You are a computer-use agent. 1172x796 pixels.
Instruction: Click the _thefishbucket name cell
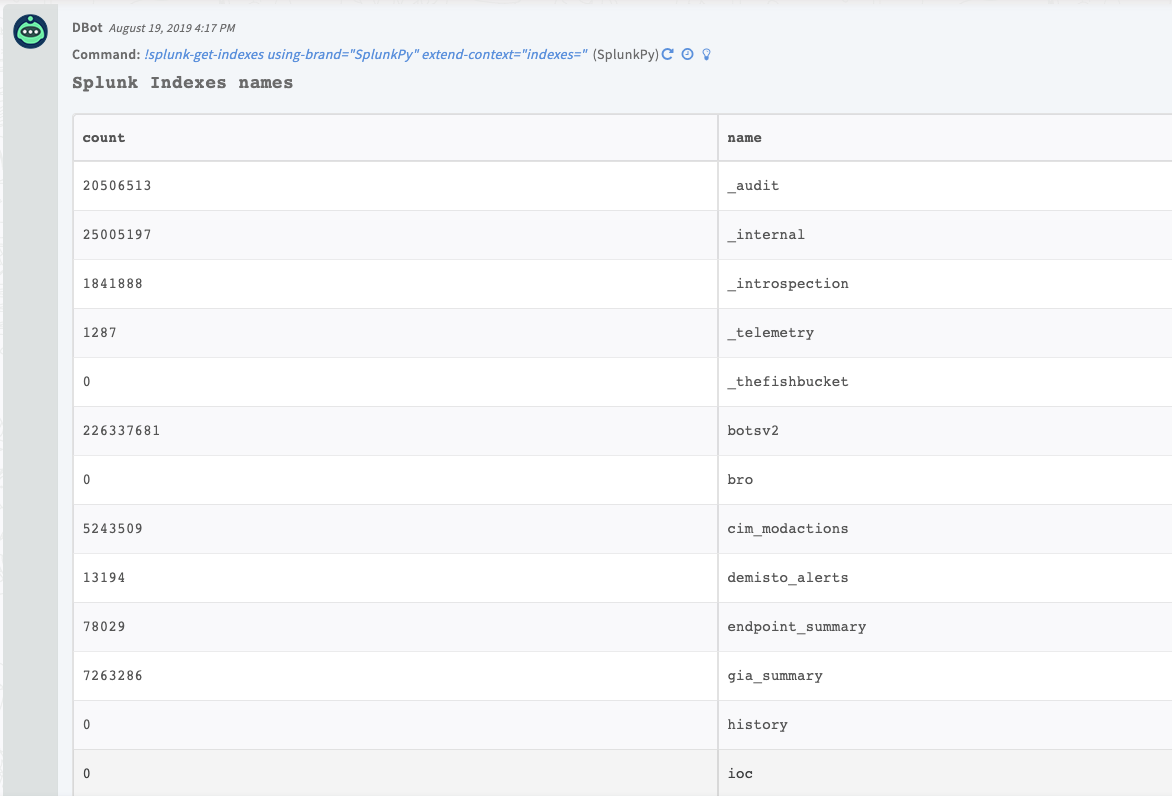pyautogui.click(x=788, y=382)
